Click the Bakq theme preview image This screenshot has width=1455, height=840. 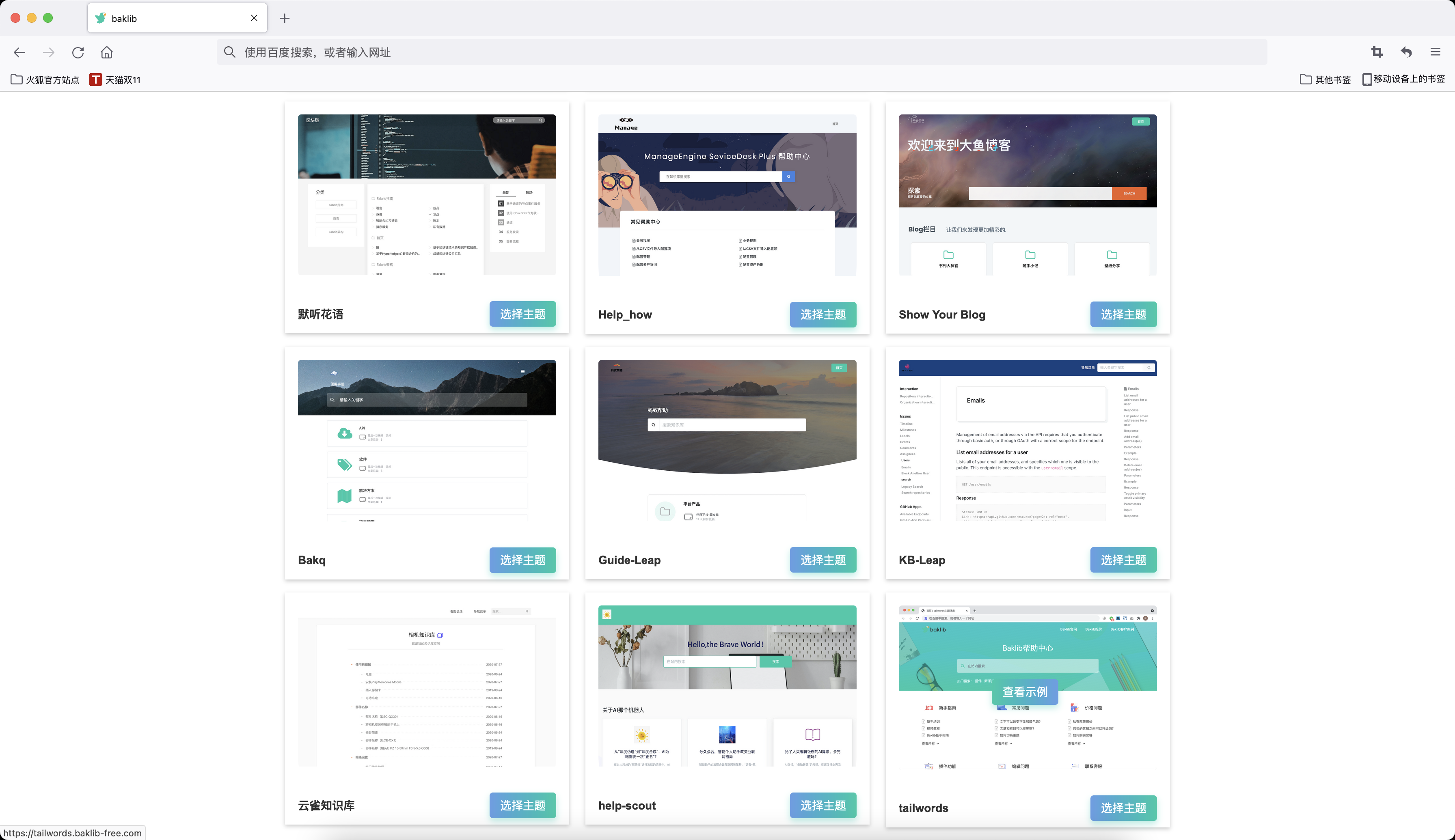coord(427,440)
